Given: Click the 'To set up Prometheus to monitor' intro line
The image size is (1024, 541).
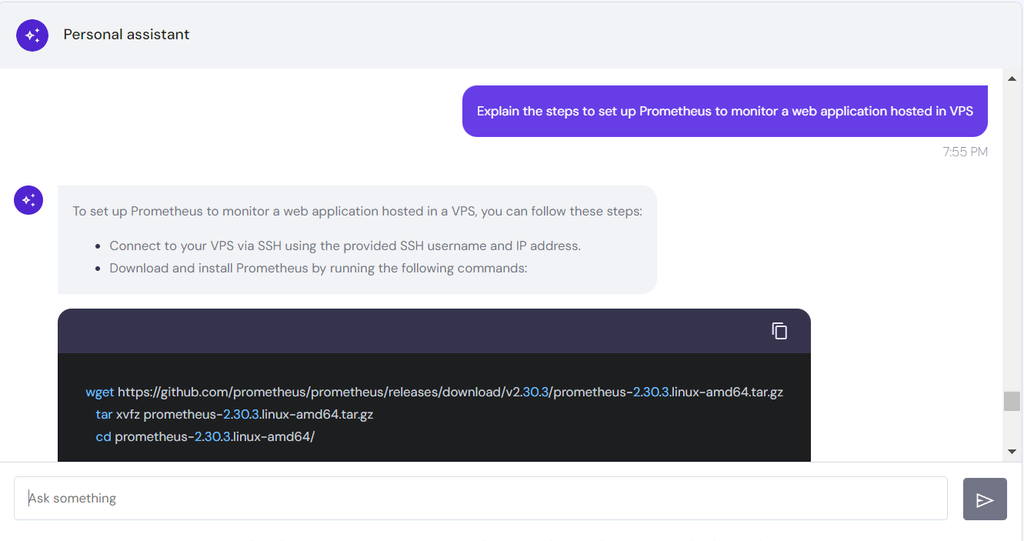Looking at the screenshot, I should (x=357, y=211).
